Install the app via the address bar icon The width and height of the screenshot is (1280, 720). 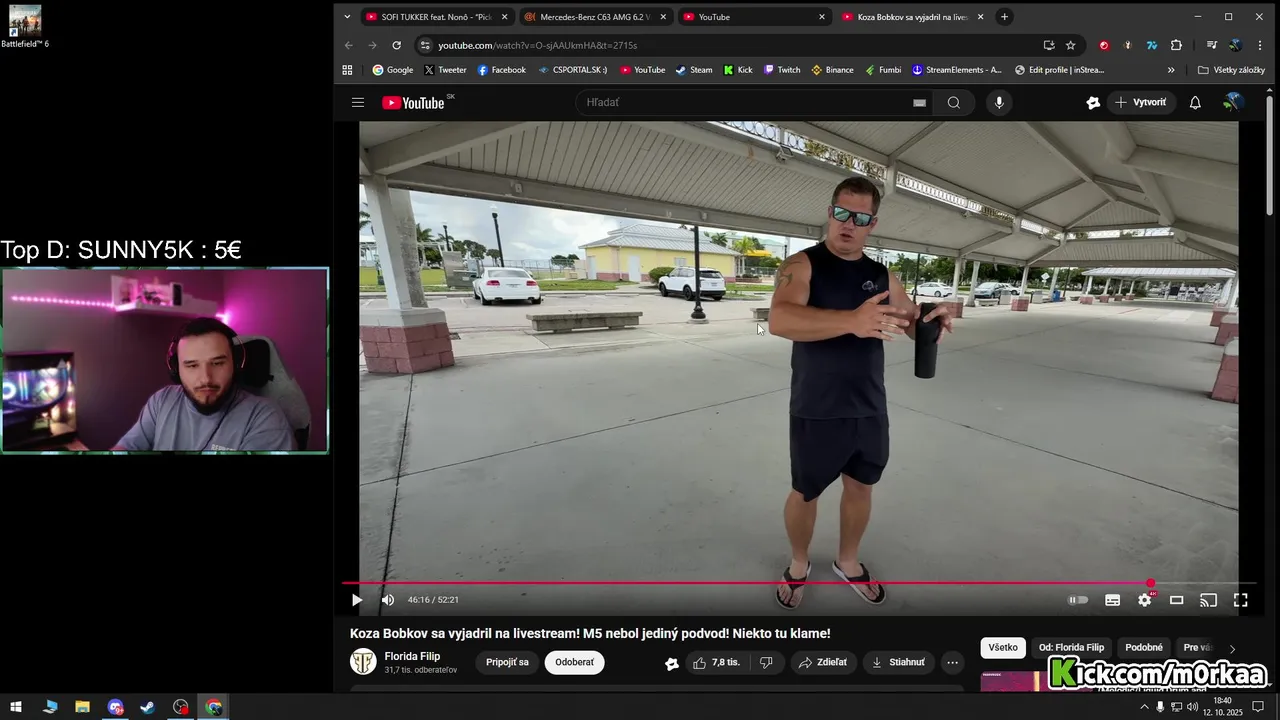point(1048,45)
